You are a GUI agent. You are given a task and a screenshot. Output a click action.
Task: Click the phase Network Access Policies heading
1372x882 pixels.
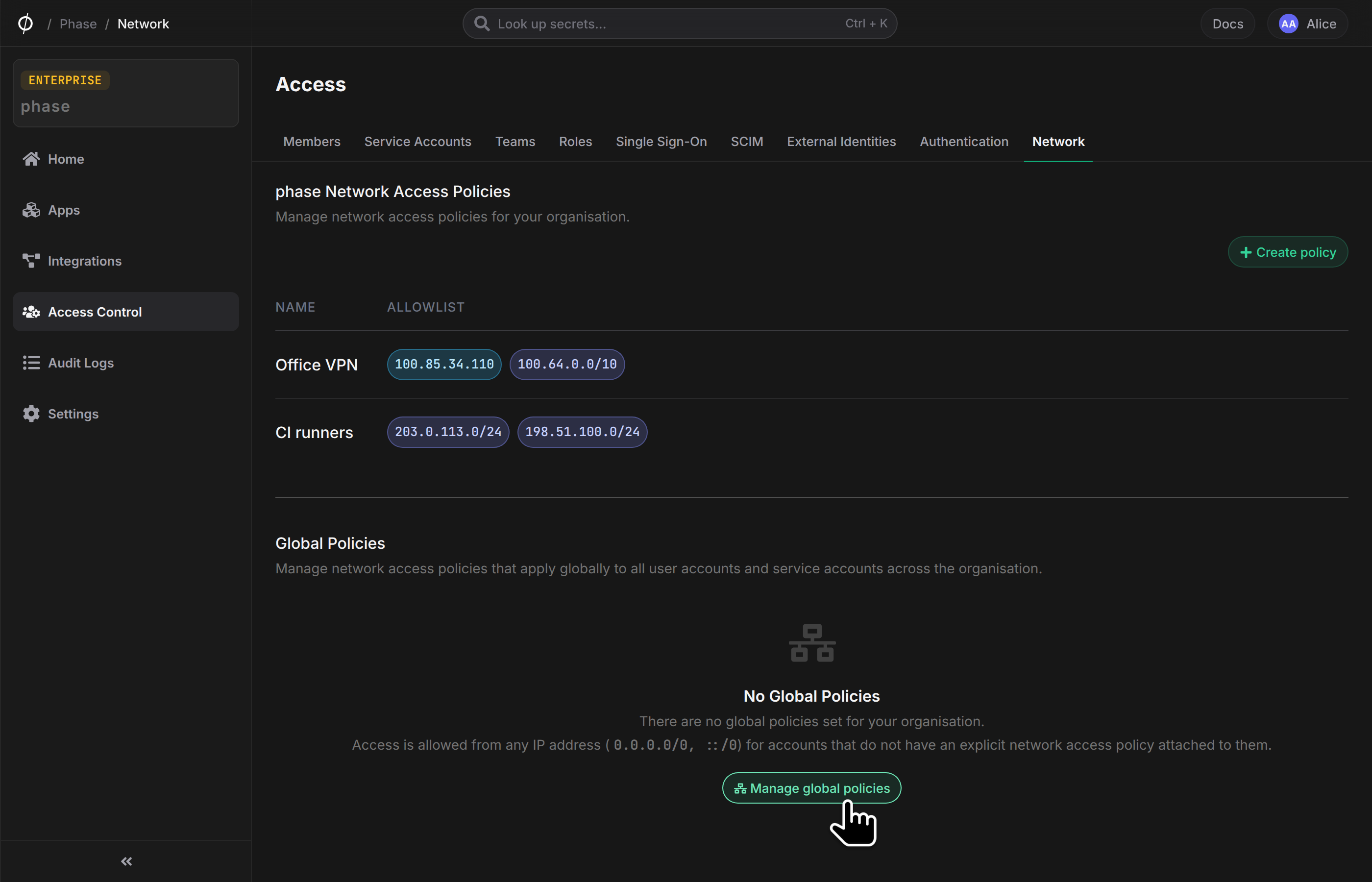[393, 191]
